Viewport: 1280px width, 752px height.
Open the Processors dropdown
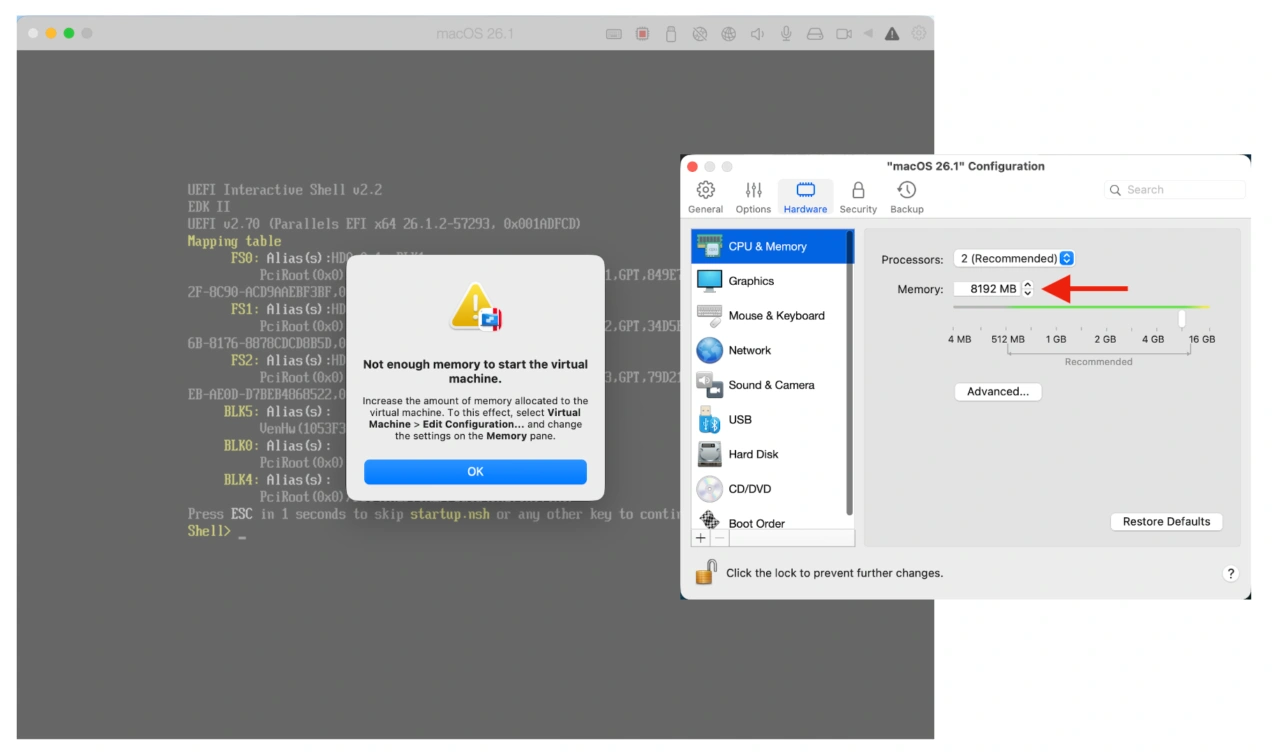(x=1014, y=258)
